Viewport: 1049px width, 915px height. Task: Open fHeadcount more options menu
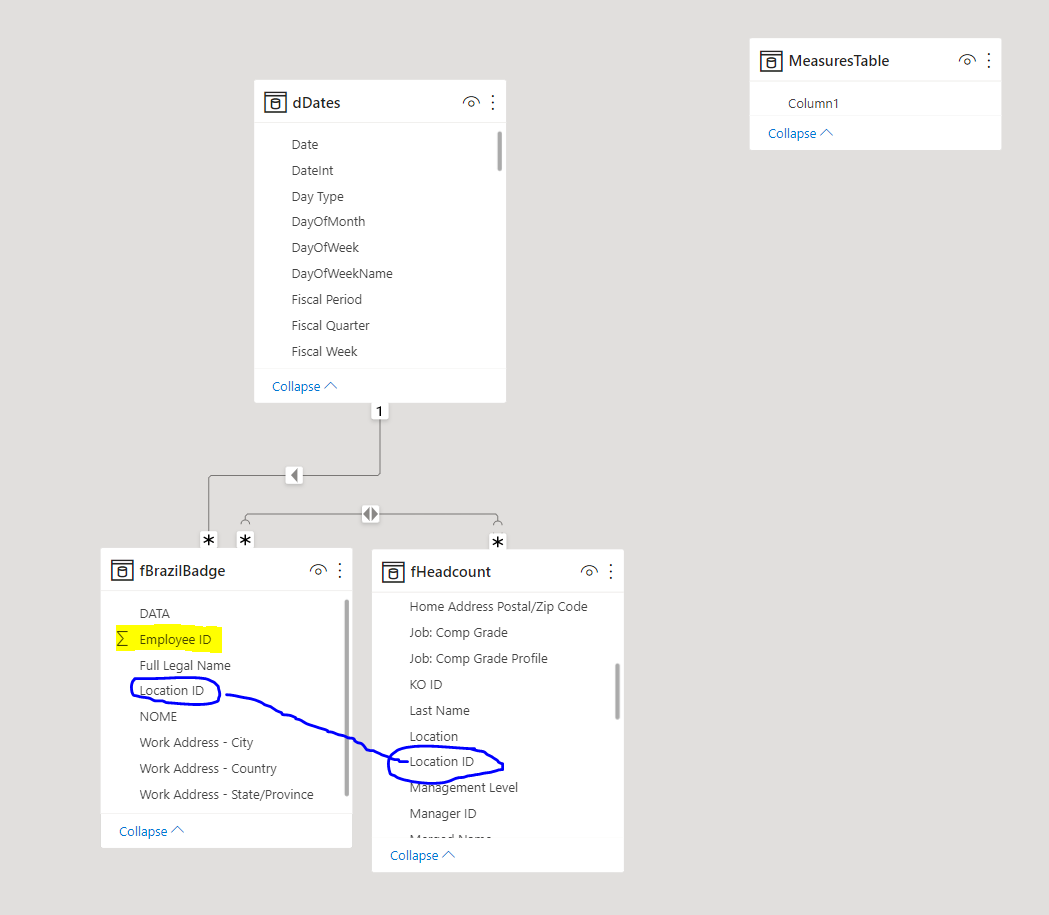tap(611, 571)
